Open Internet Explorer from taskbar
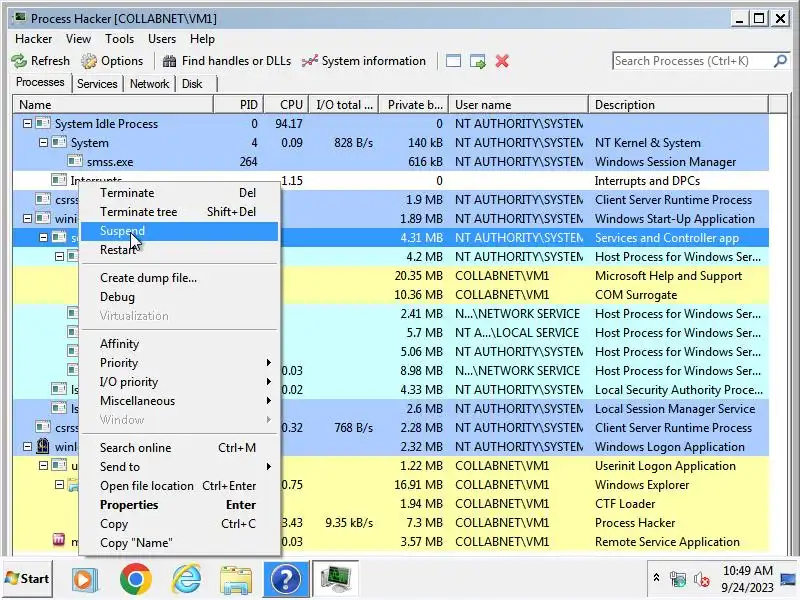 coord(186,579)
